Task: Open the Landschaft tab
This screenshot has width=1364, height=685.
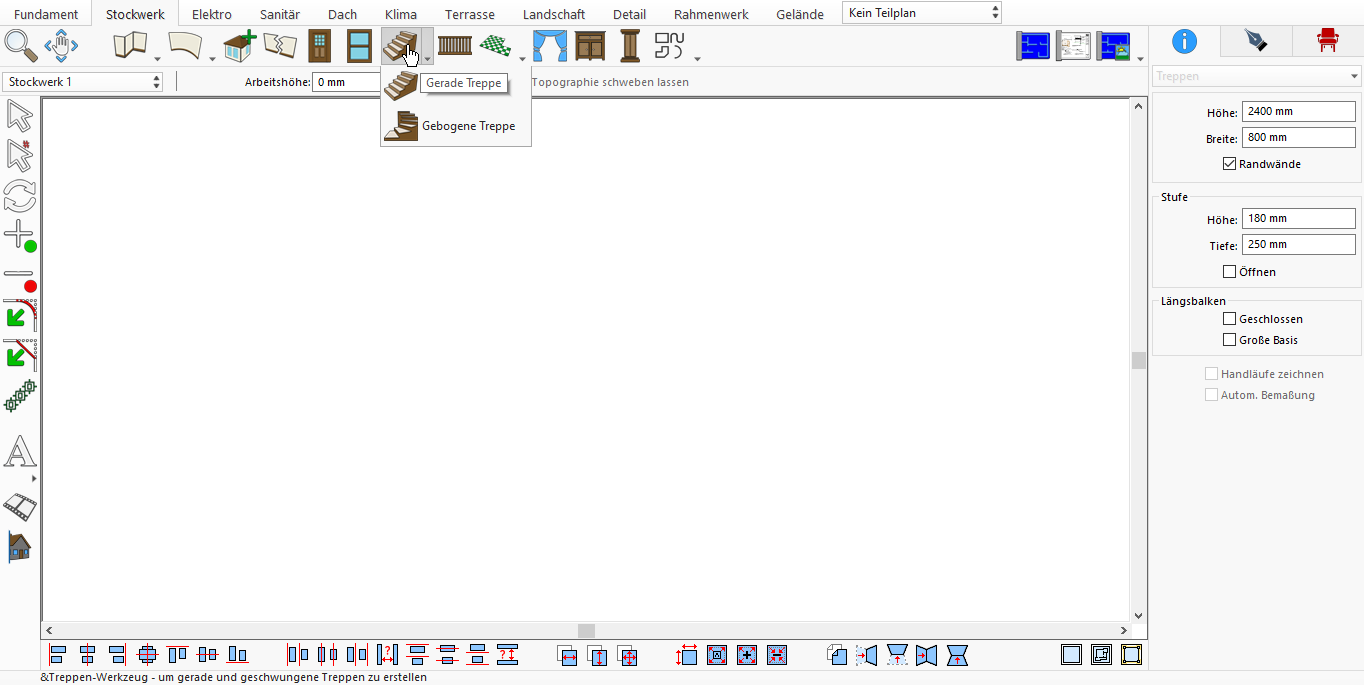Action: [x=554, y=14]
